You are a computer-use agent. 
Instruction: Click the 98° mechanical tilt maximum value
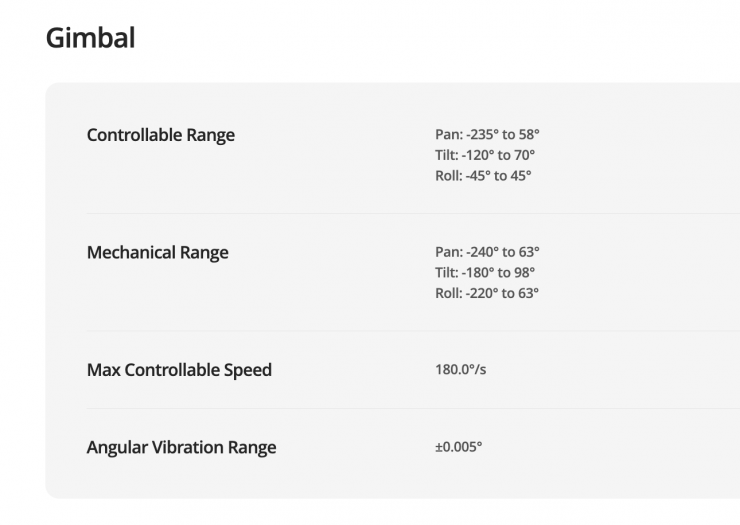[x=525, y=273]
